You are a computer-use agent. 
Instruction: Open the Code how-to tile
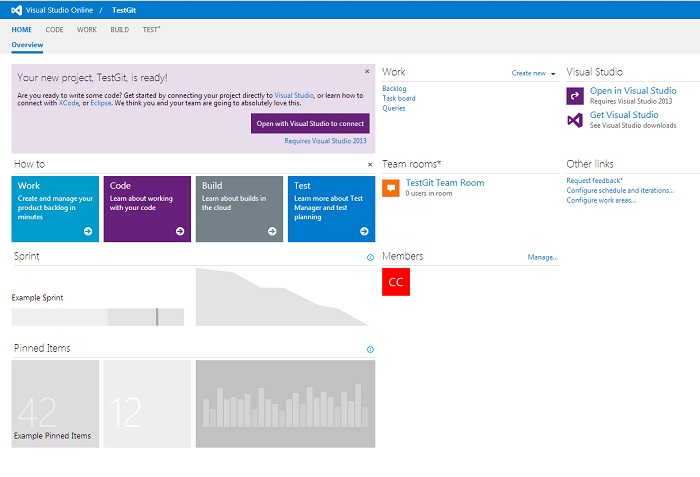point(147,209)
